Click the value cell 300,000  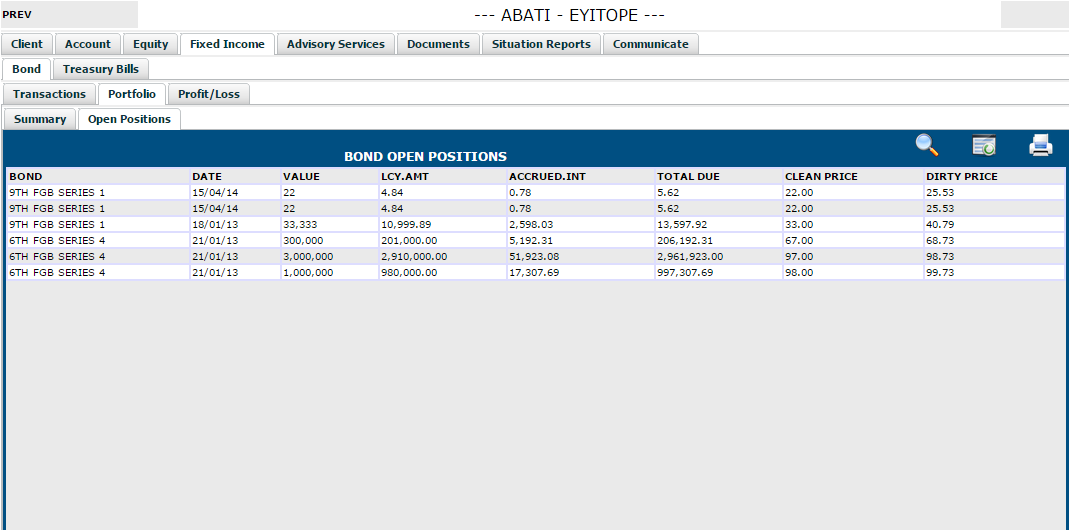[330, 240]
